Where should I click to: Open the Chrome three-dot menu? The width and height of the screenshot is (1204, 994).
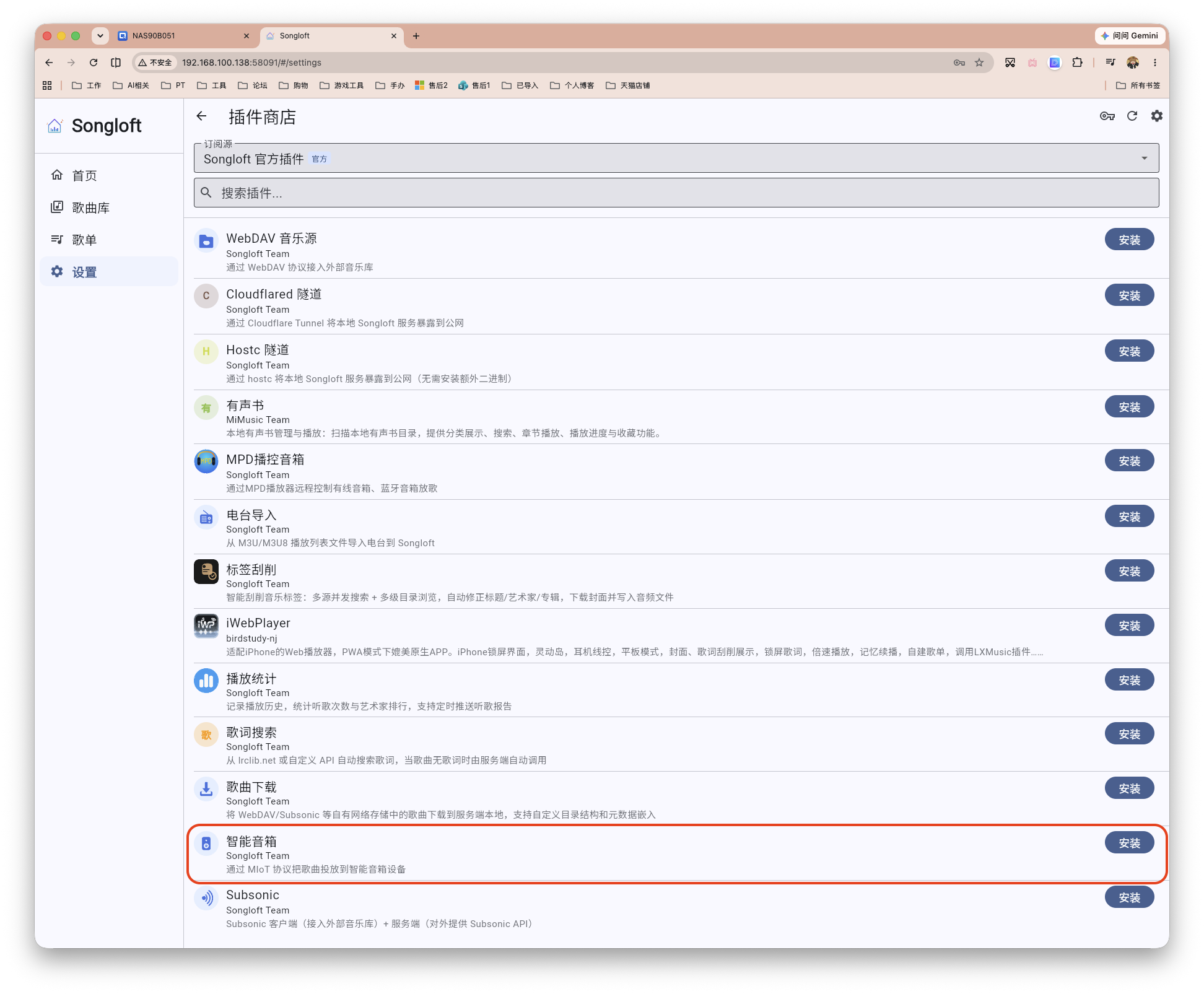pos(1155,63)
